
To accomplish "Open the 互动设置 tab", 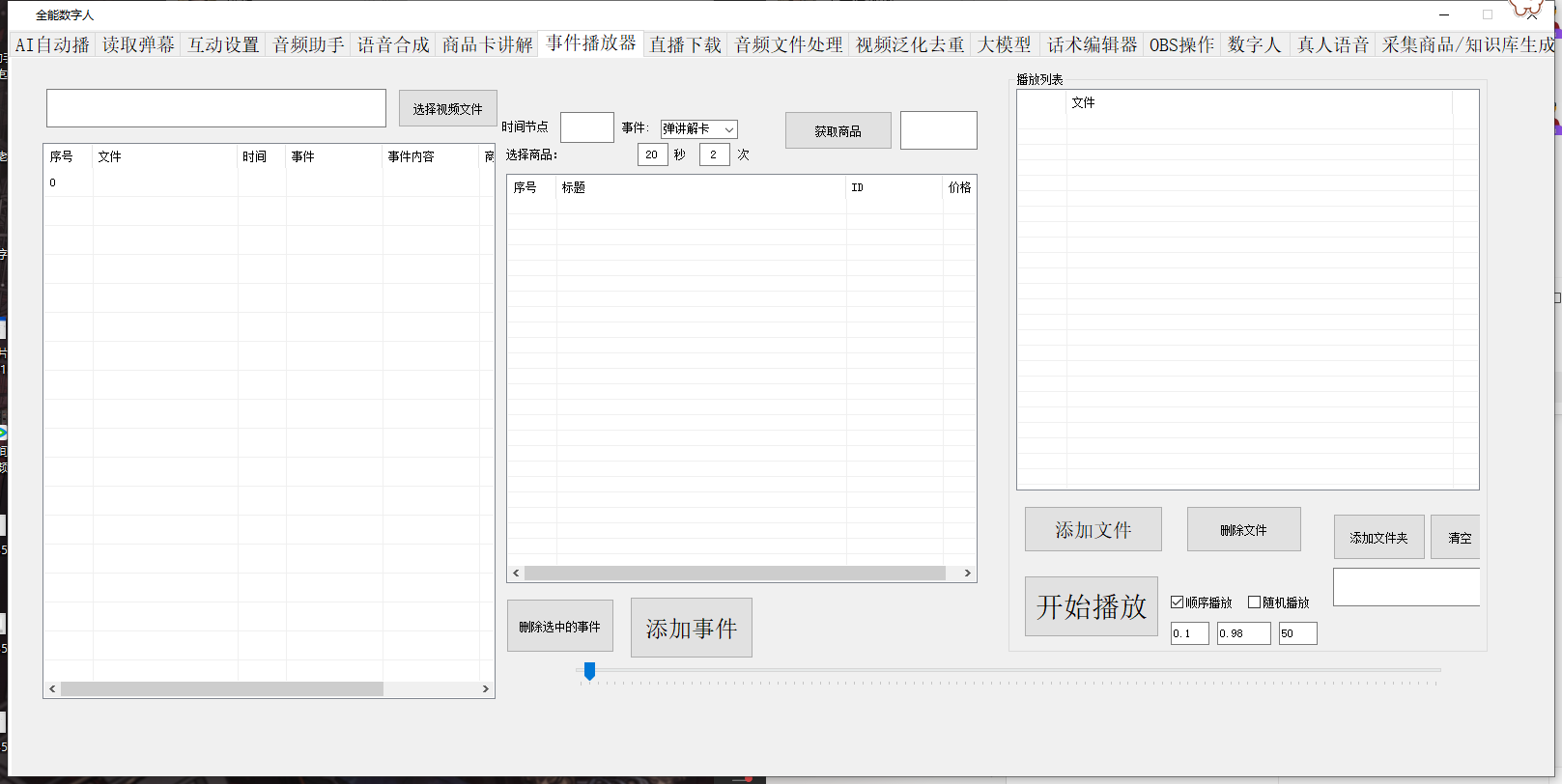I will 223,44.
